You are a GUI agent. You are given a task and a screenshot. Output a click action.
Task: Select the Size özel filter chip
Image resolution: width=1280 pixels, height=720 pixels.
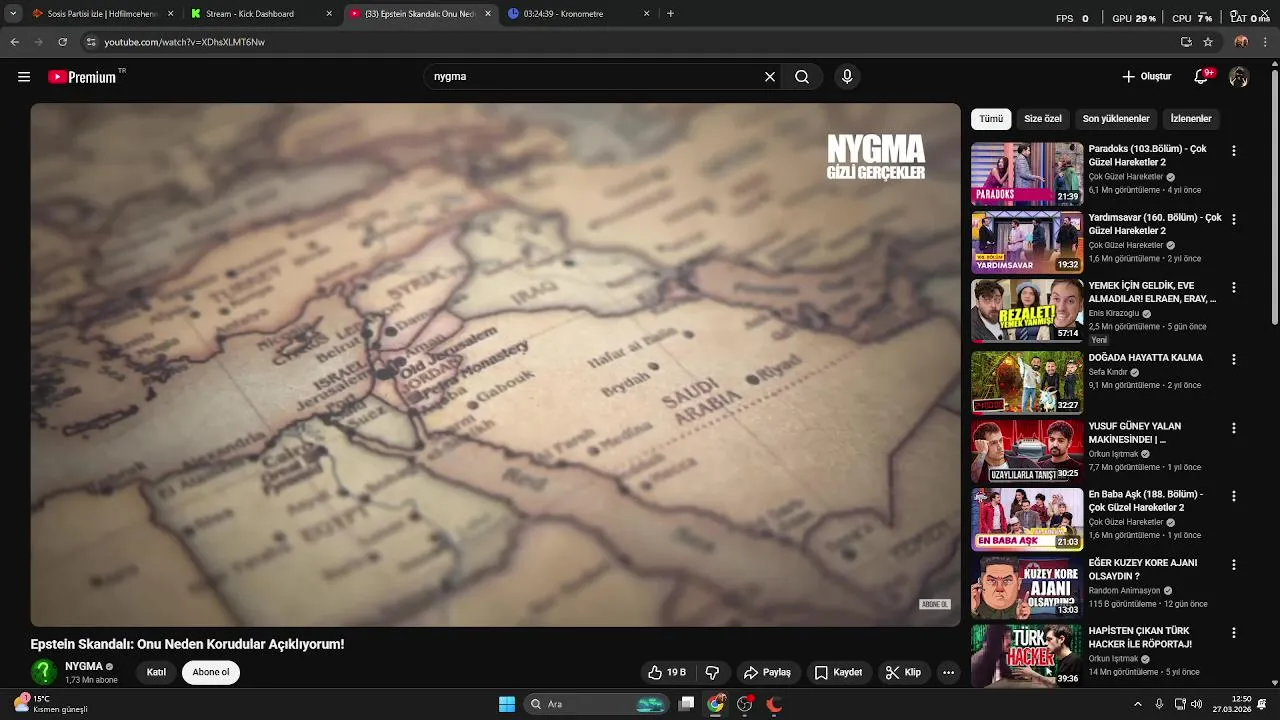pyautogui.click(x=1043, y=119)
